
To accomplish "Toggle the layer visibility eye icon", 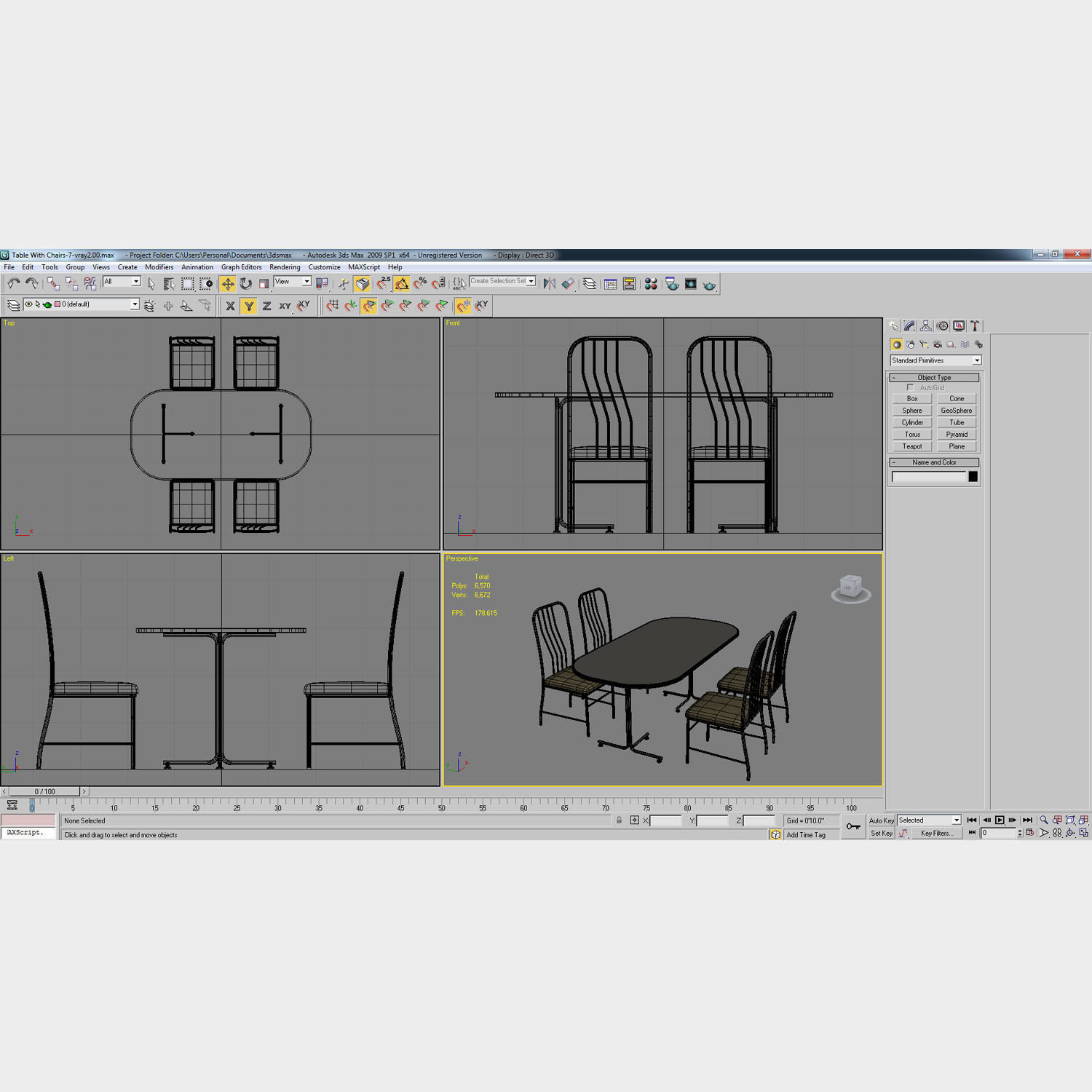I will click(28, 304).
